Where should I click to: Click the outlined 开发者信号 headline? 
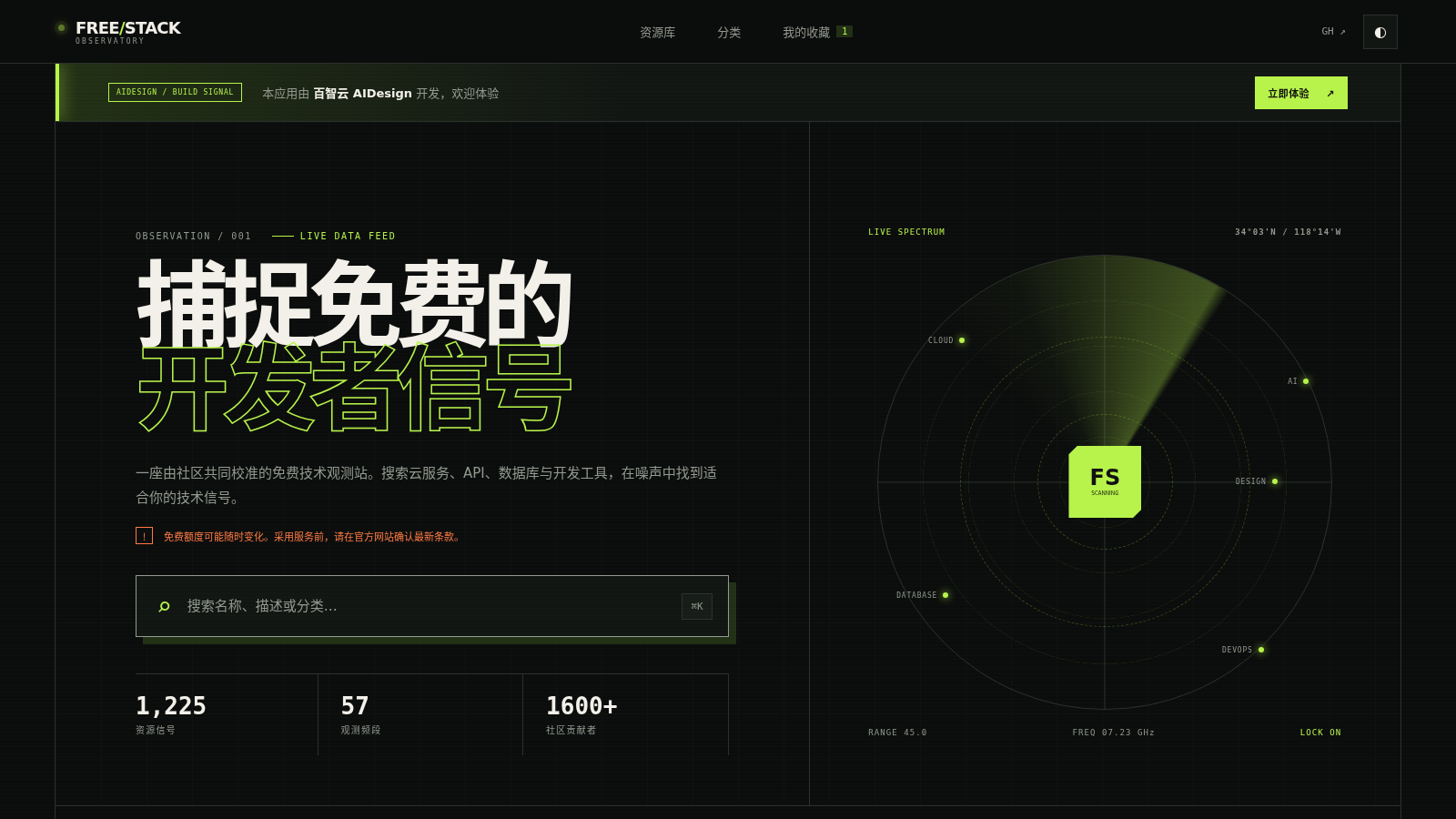click(355, 389)
